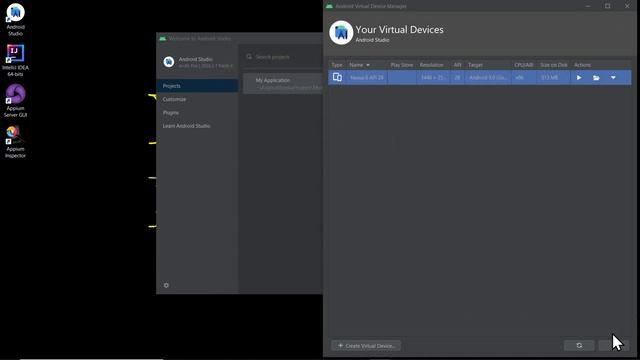Viewport: 640px width, 360px height.
Task: Click the Type column header
Action: tap(337, 65)
